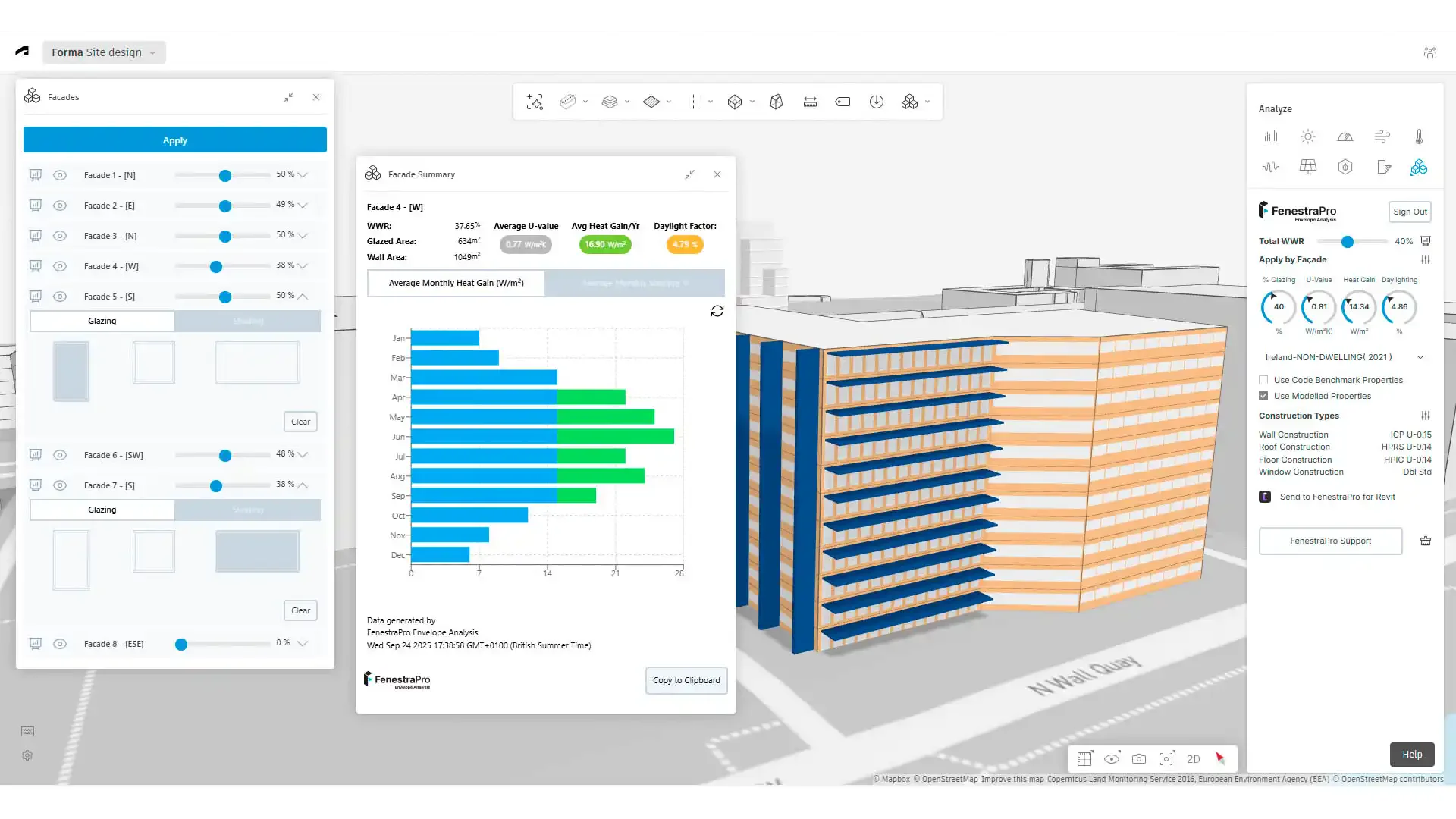Image resolution: width=1456 pixels, height=819 pixels.
Task: Open the Forma Site design dropdown
Action: [104, 52]
